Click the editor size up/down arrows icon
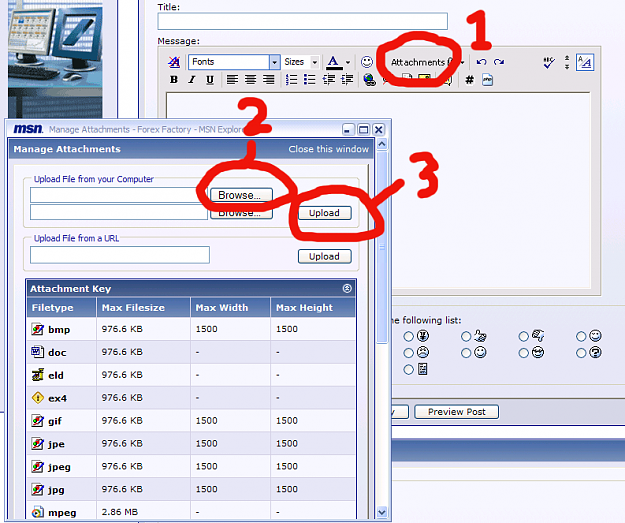 tap(567, 62)
